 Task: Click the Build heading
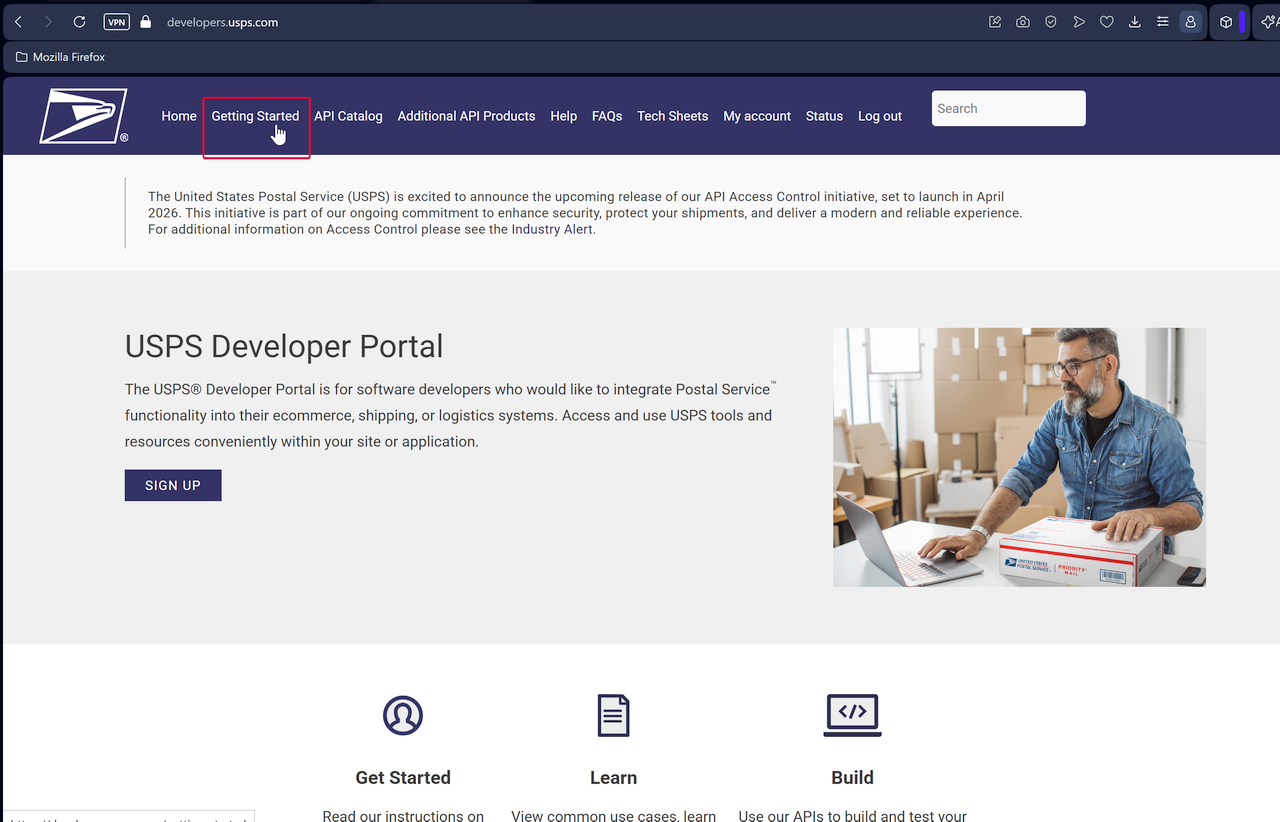(852, 777)
